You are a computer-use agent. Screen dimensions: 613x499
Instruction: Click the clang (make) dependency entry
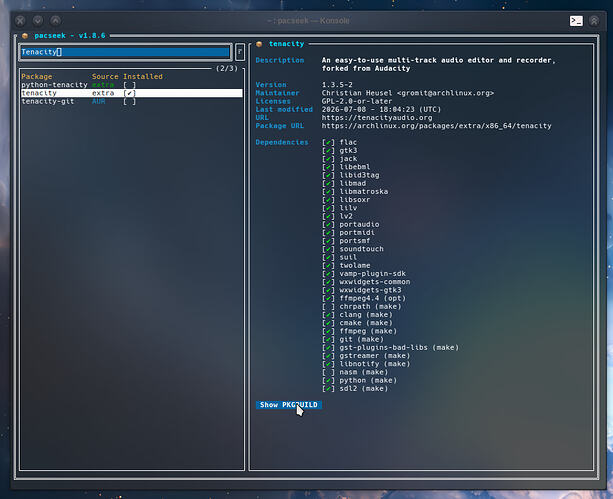[366, 315]
